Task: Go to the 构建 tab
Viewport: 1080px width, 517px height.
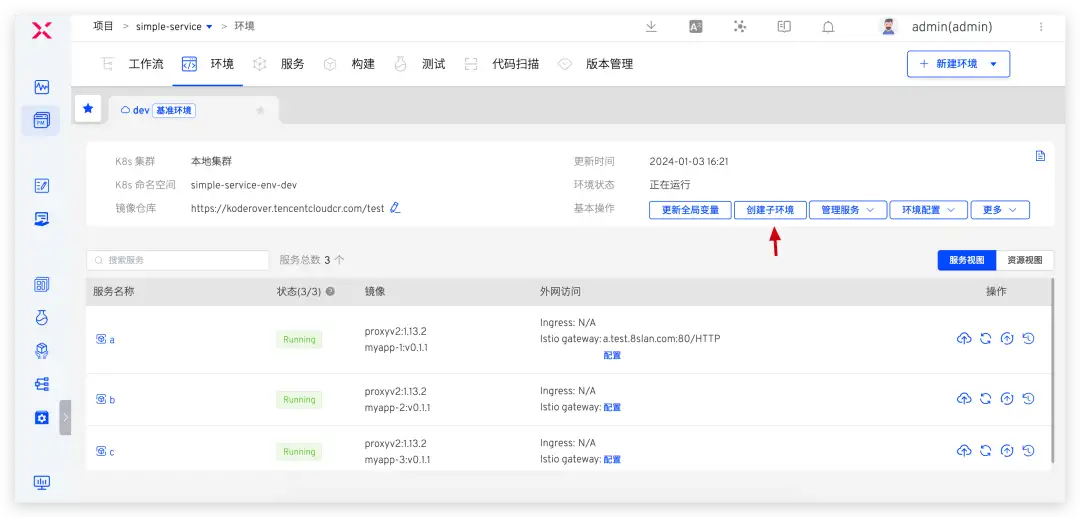Action: (350, 64)
